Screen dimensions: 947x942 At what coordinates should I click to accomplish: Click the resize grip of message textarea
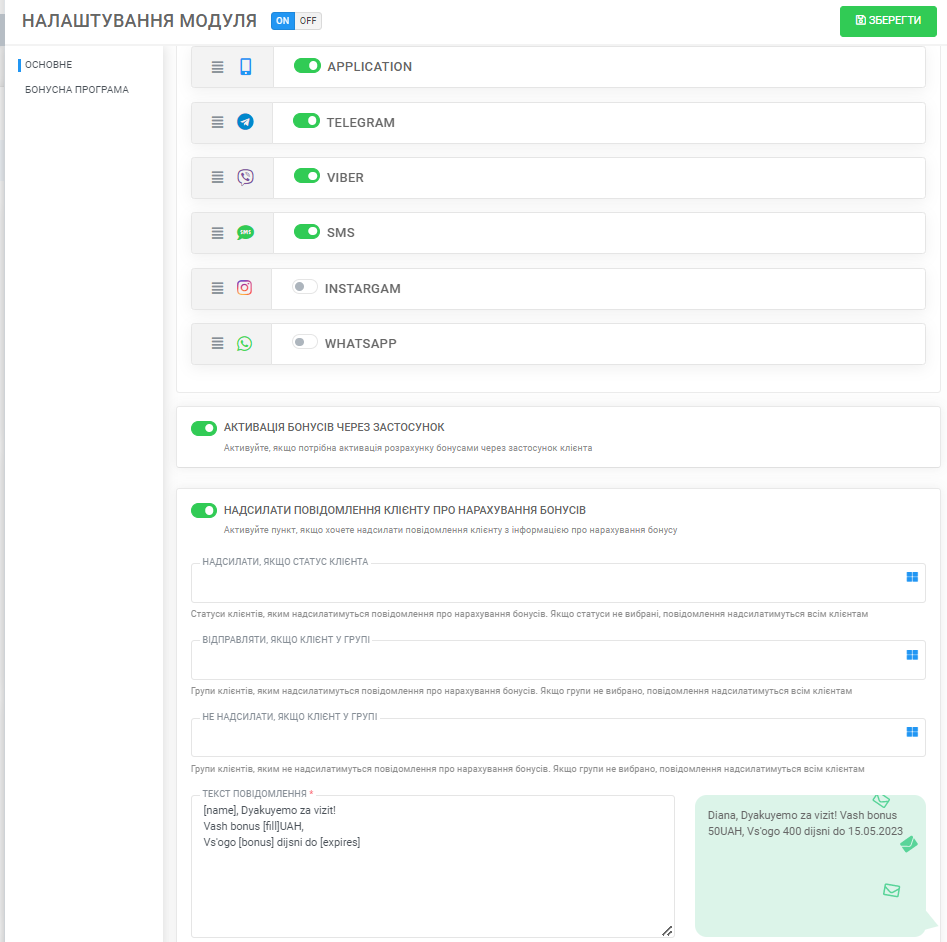[x=667, y=931]
